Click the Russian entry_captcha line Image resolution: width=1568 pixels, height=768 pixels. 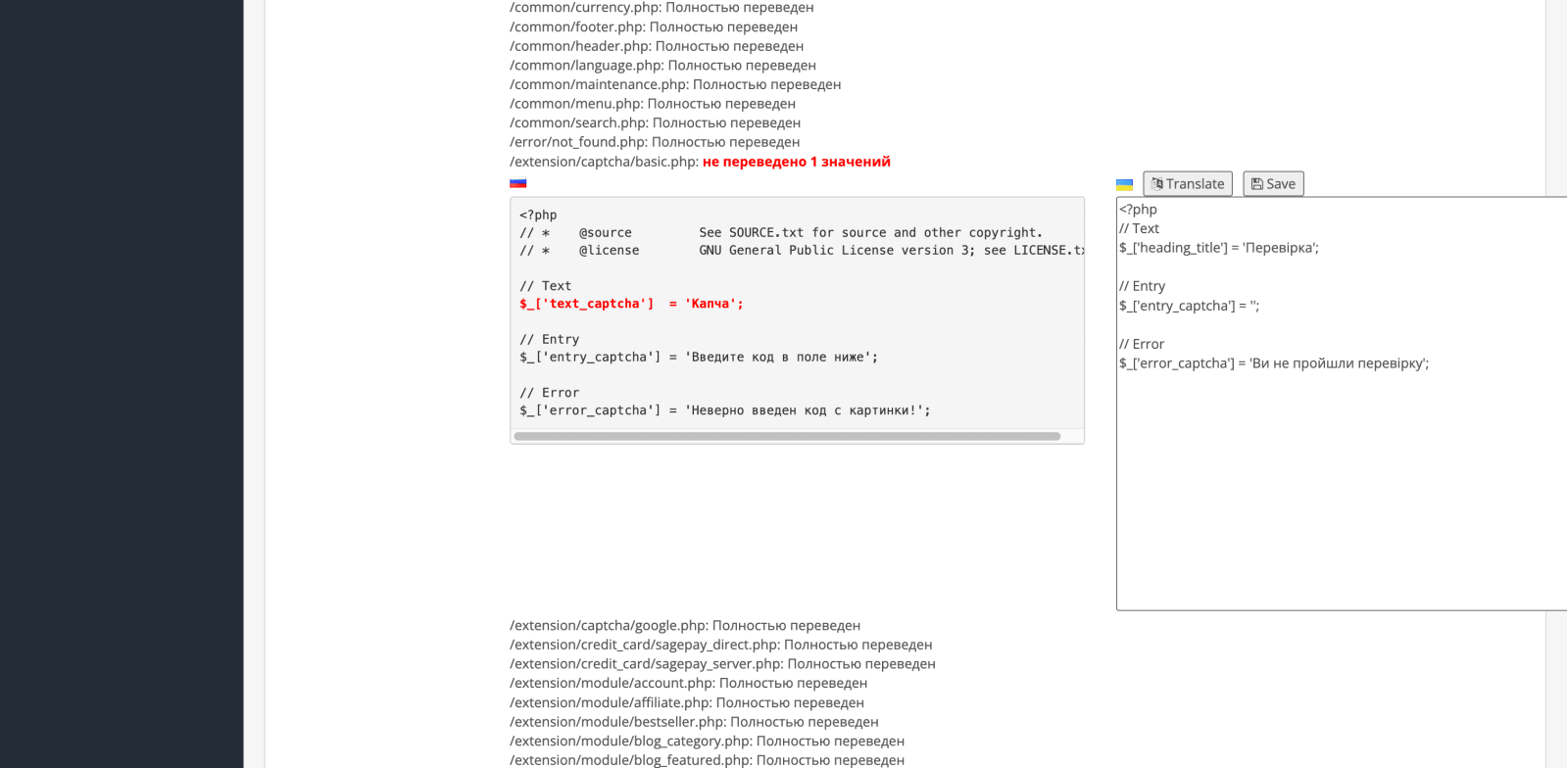click(699, 357)
